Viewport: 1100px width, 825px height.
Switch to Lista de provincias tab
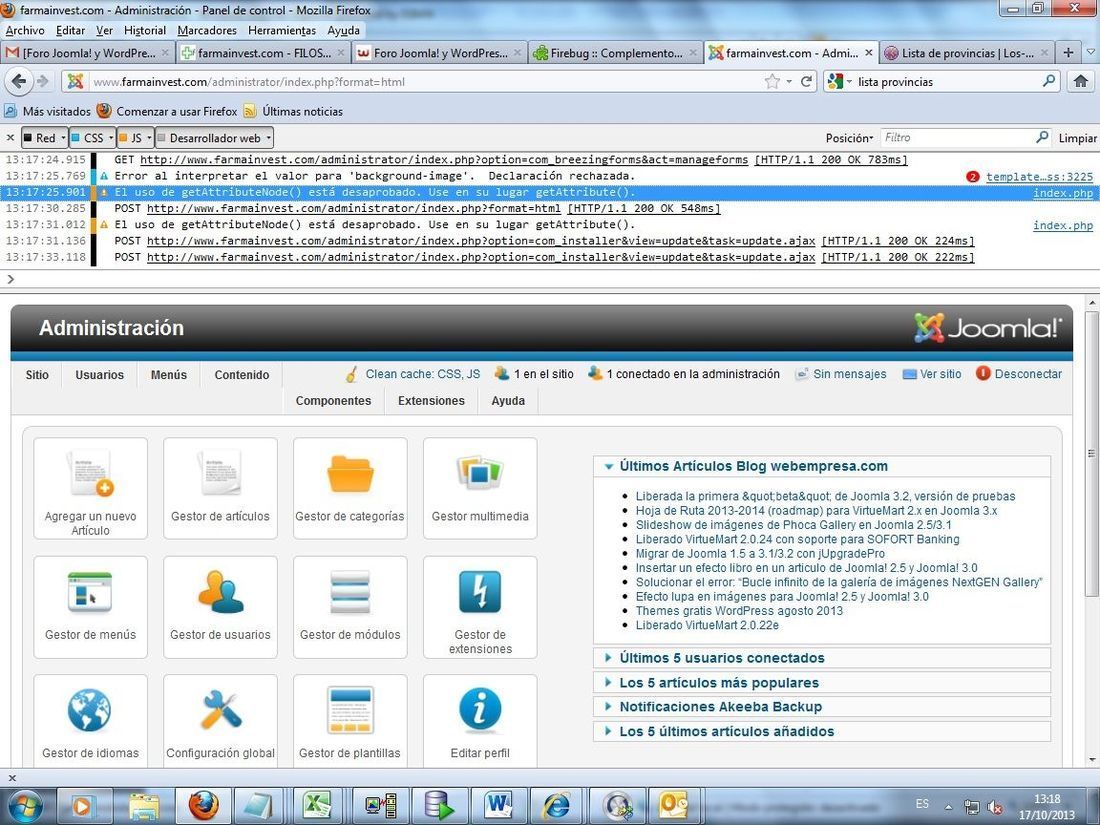[967, 53]
